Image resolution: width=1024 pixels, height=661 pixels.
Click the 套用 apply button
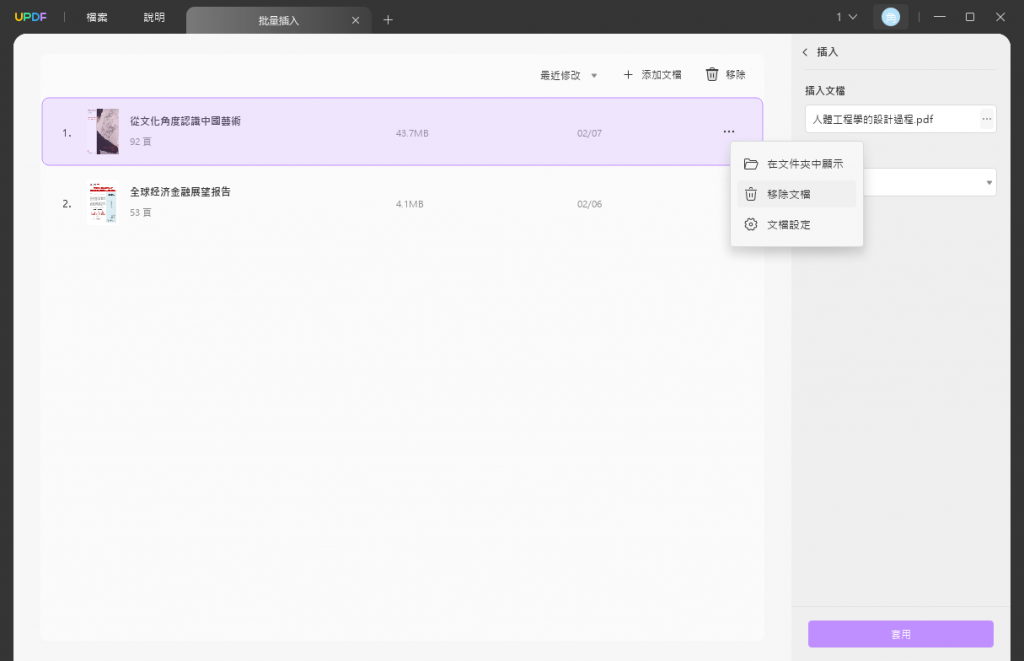(x=901, y=634)
